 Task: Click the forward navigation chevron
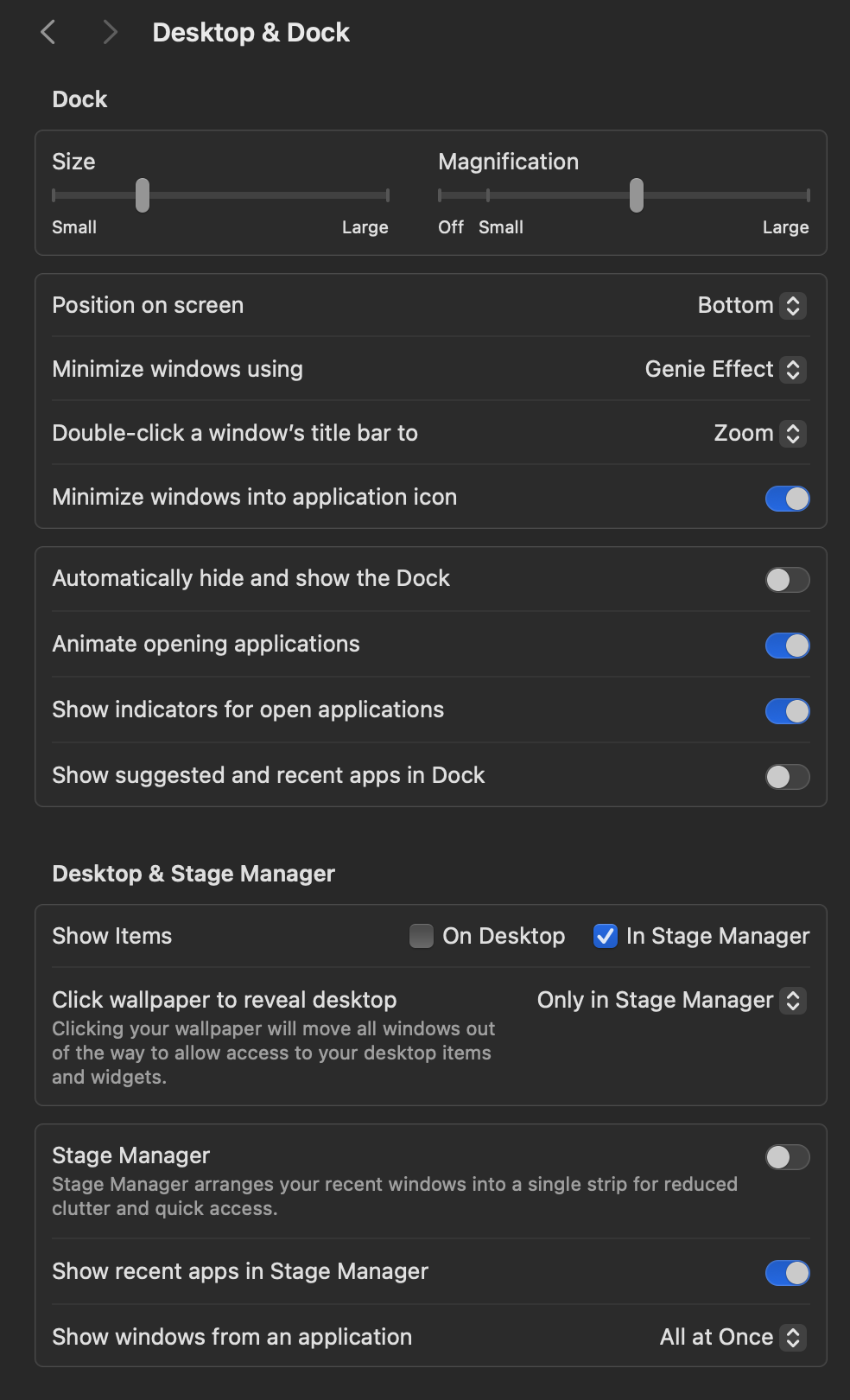click(x=110, y=33)
